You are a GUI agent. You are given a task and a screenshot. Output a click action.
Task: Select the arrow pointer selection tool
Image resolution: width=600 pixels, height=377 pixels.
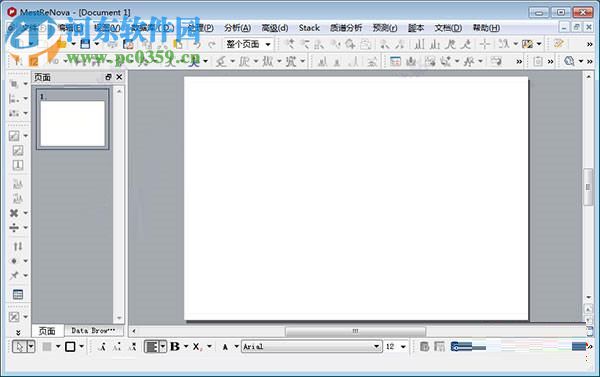coord(20,347)
